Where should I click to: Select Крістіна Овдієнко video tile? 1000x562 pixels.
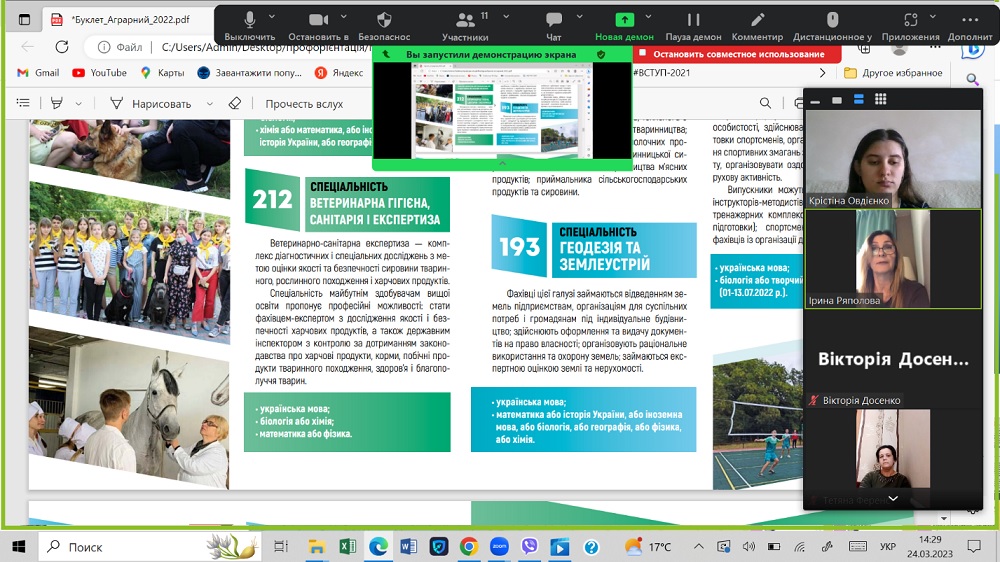(x=893, y=158)
